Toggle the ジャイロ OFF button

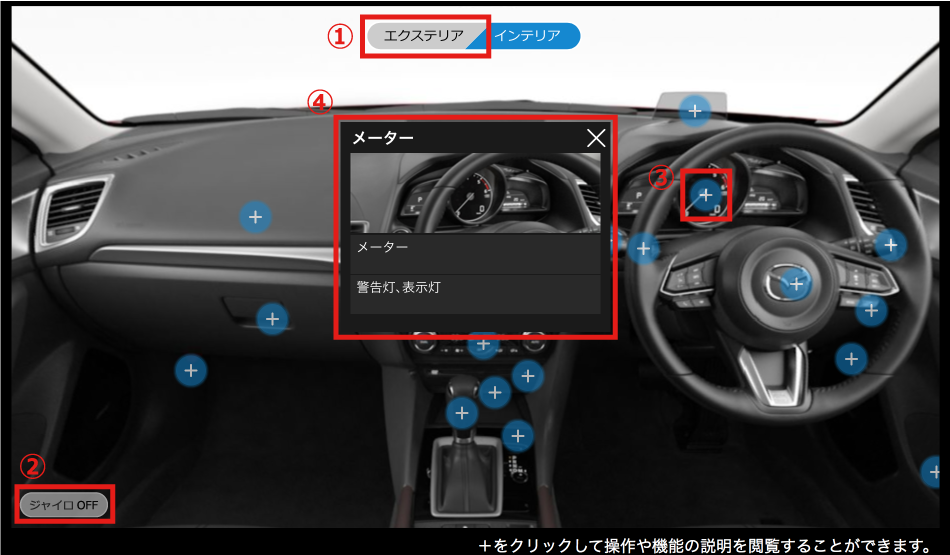point(63,504)
